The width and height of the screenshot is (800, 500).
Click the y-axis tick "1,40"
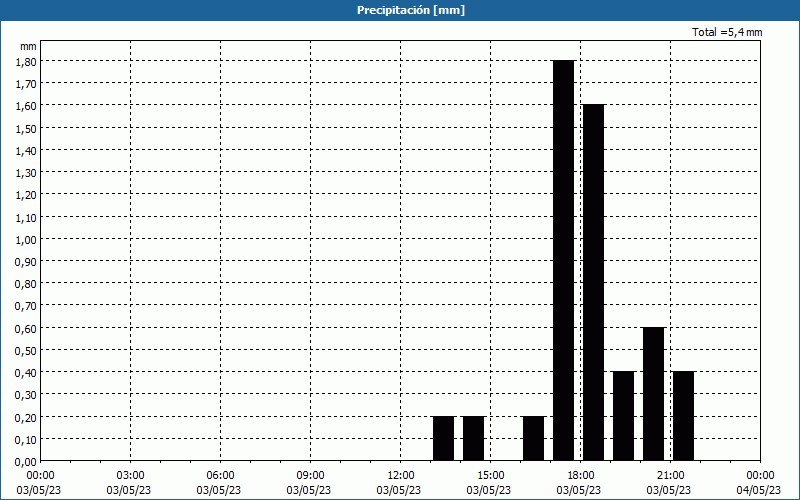point(27,151)
